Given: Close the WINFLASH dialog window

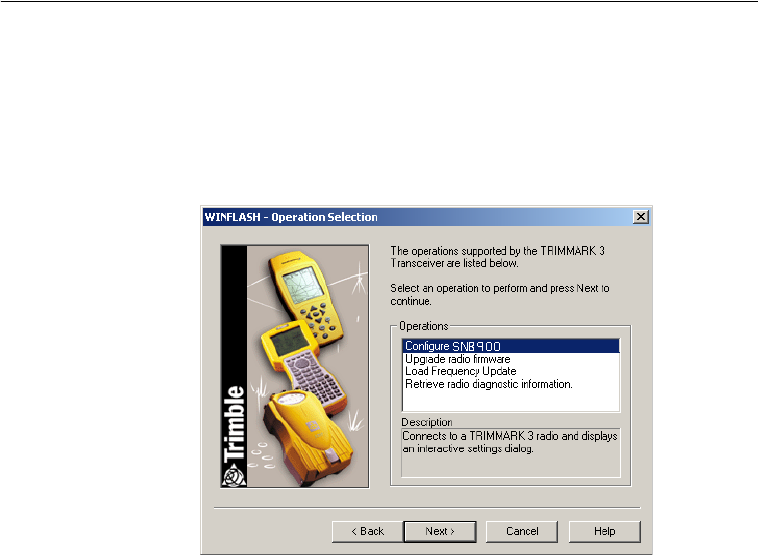Looking at the screenshot, I should tap(641, 217).
